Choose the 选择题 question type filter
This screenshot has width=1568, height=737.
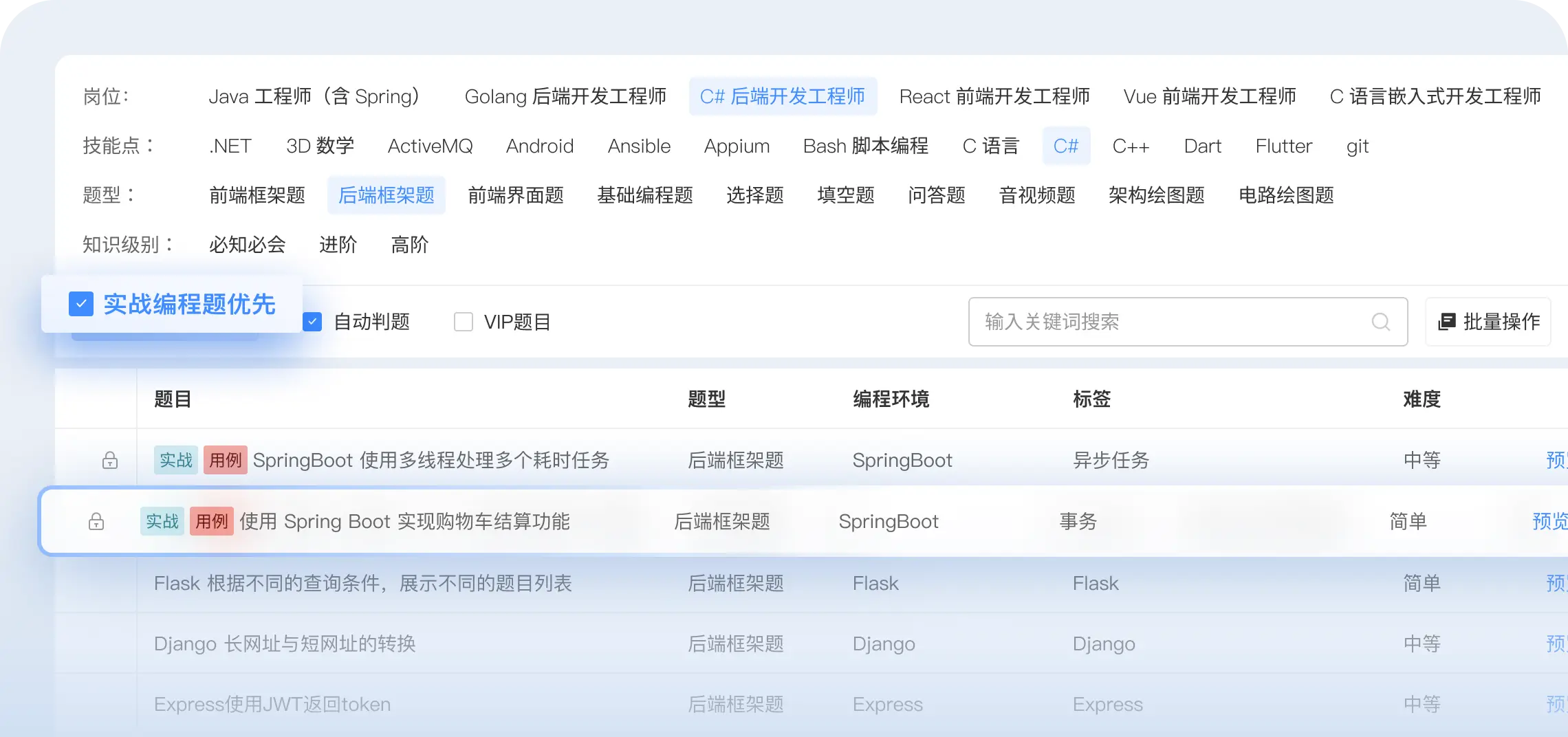755,195
